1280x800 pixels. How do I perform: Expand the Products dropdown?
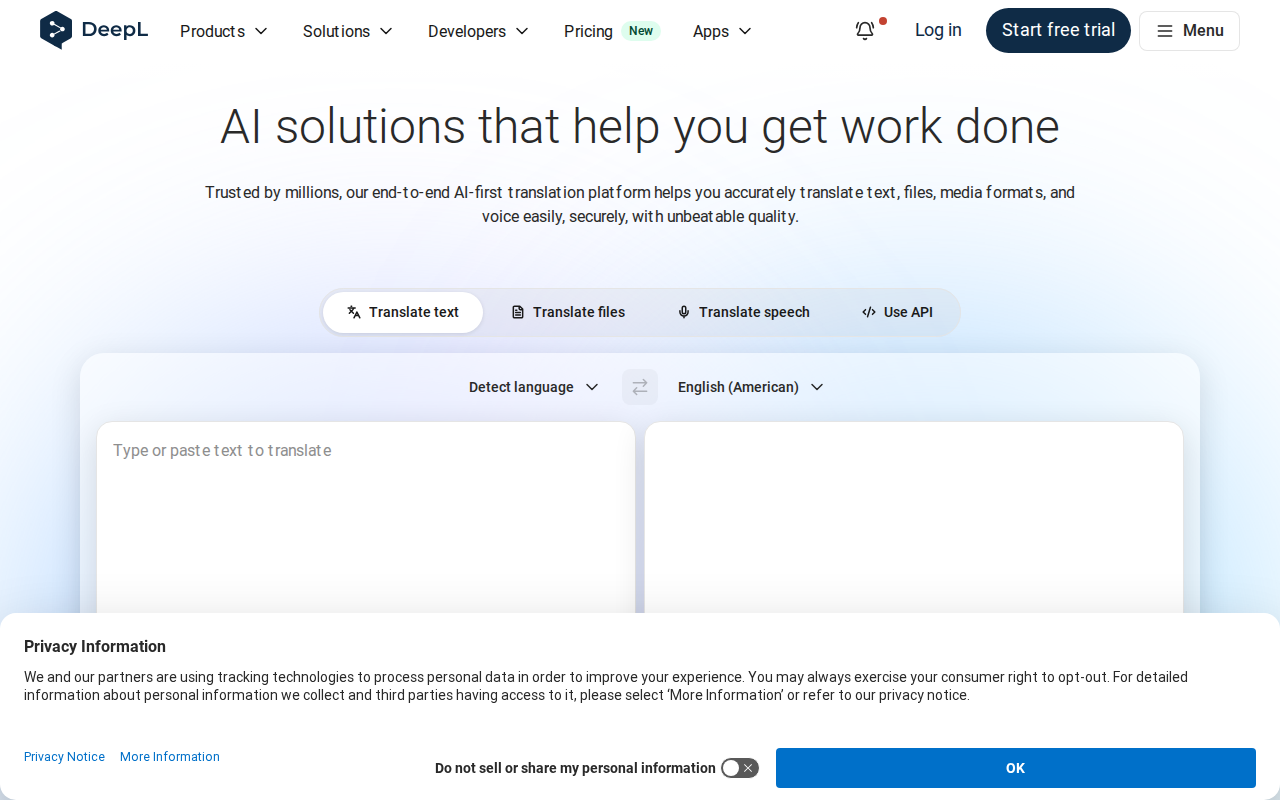224,31
